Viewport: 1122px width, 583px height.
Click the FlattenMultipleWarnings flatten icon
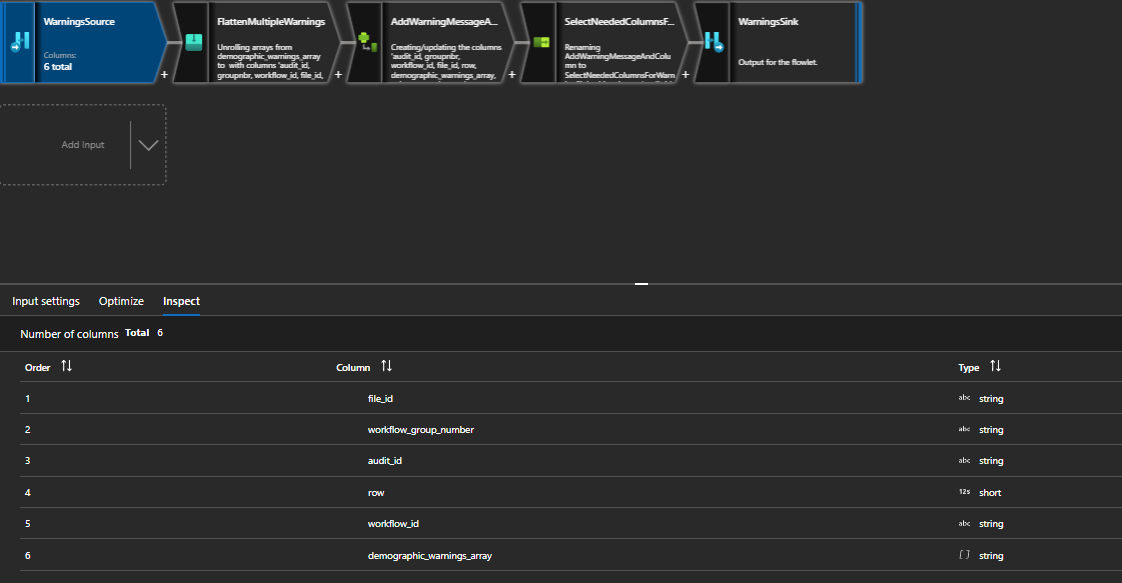(194, 42)
